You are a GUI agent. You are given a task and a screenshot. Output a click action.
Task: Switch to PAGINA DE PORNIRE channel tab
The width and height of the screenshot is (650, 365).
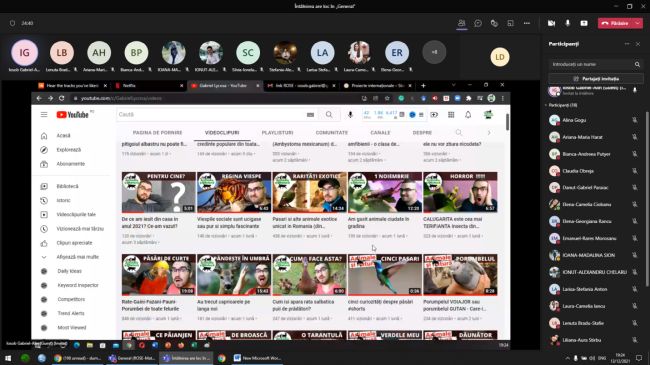click(x=158, y=133)
